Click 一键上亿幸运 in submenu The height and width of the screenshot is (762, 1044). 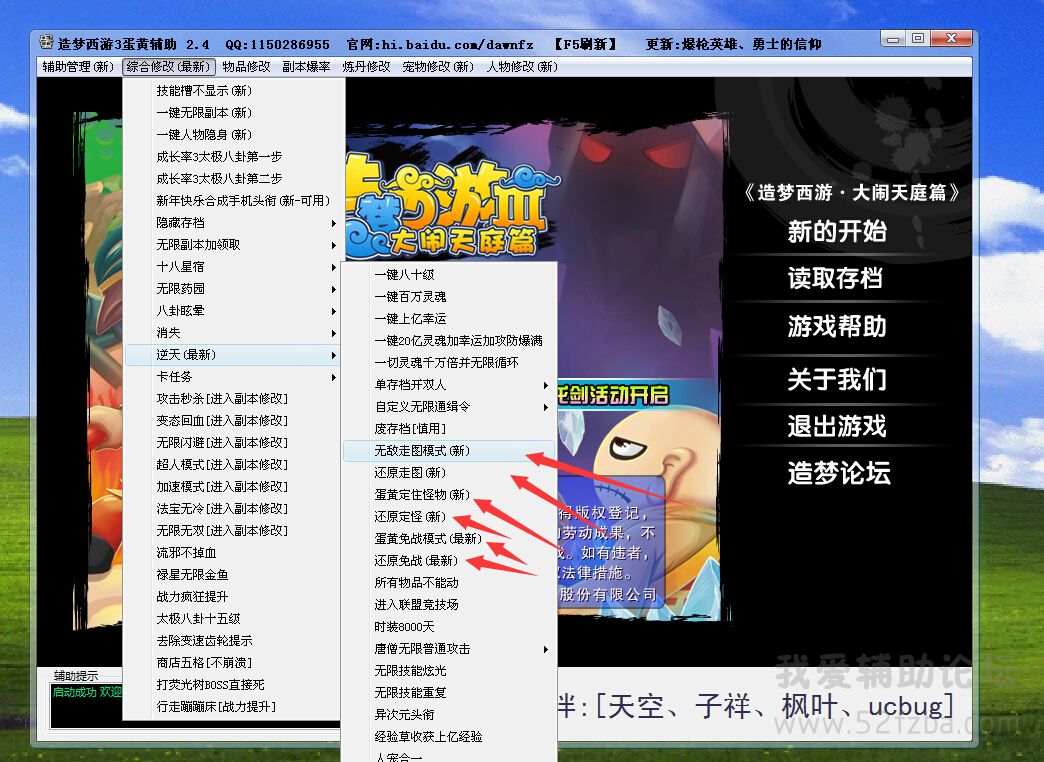click(x=449, y=318)
